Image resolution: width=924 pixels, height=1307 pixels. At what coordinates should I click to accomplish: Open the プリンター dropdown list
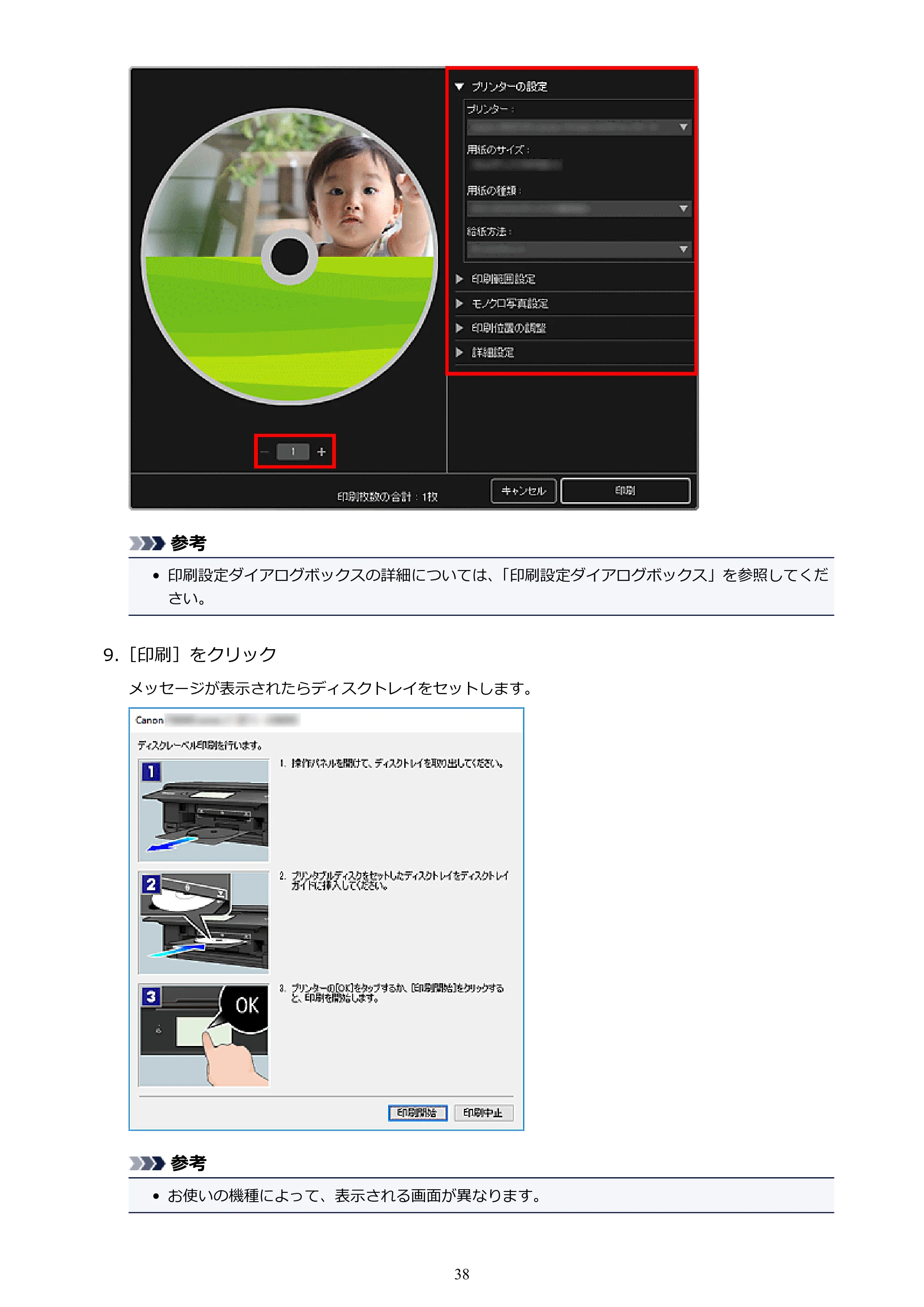(579, 127)
